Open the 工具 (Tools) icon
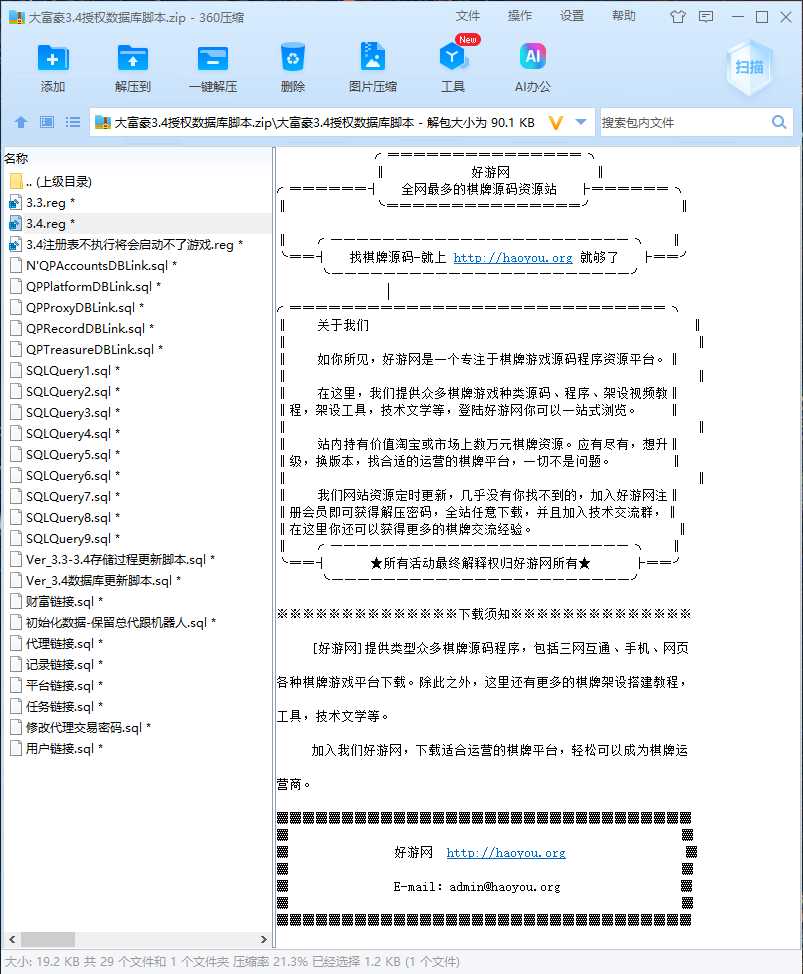Screen dimensions: 803x974 coord(452,57)
